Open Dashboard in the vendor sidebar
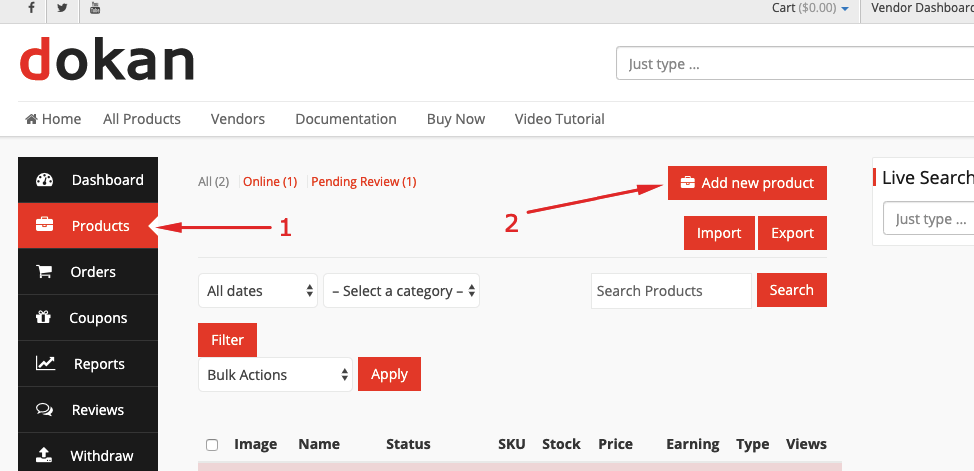Image resolution: width=974 pixels, height=471 pixels. click(x=88, y=180)
